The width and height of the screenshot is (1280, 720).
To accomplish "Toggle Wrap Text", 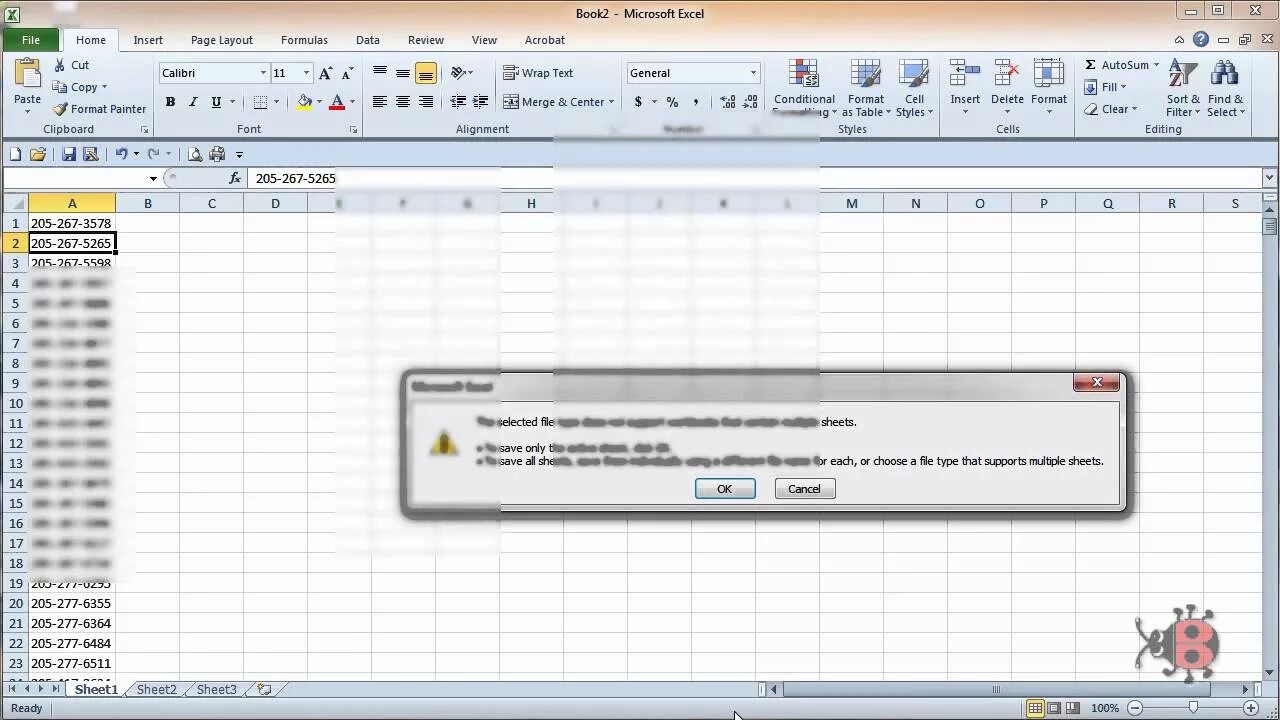I will (538, 73).
